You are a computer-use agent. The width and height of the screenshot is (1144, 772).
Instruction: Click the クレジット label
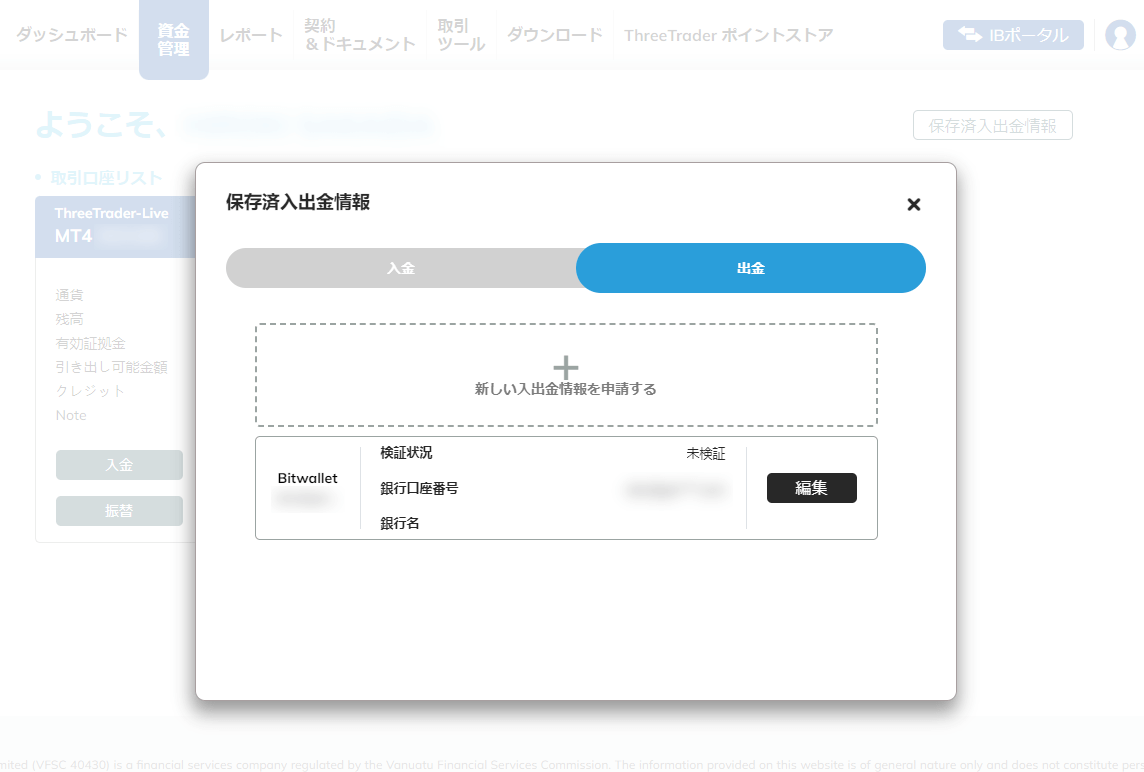pyautogui.click(x=90, y=391)
